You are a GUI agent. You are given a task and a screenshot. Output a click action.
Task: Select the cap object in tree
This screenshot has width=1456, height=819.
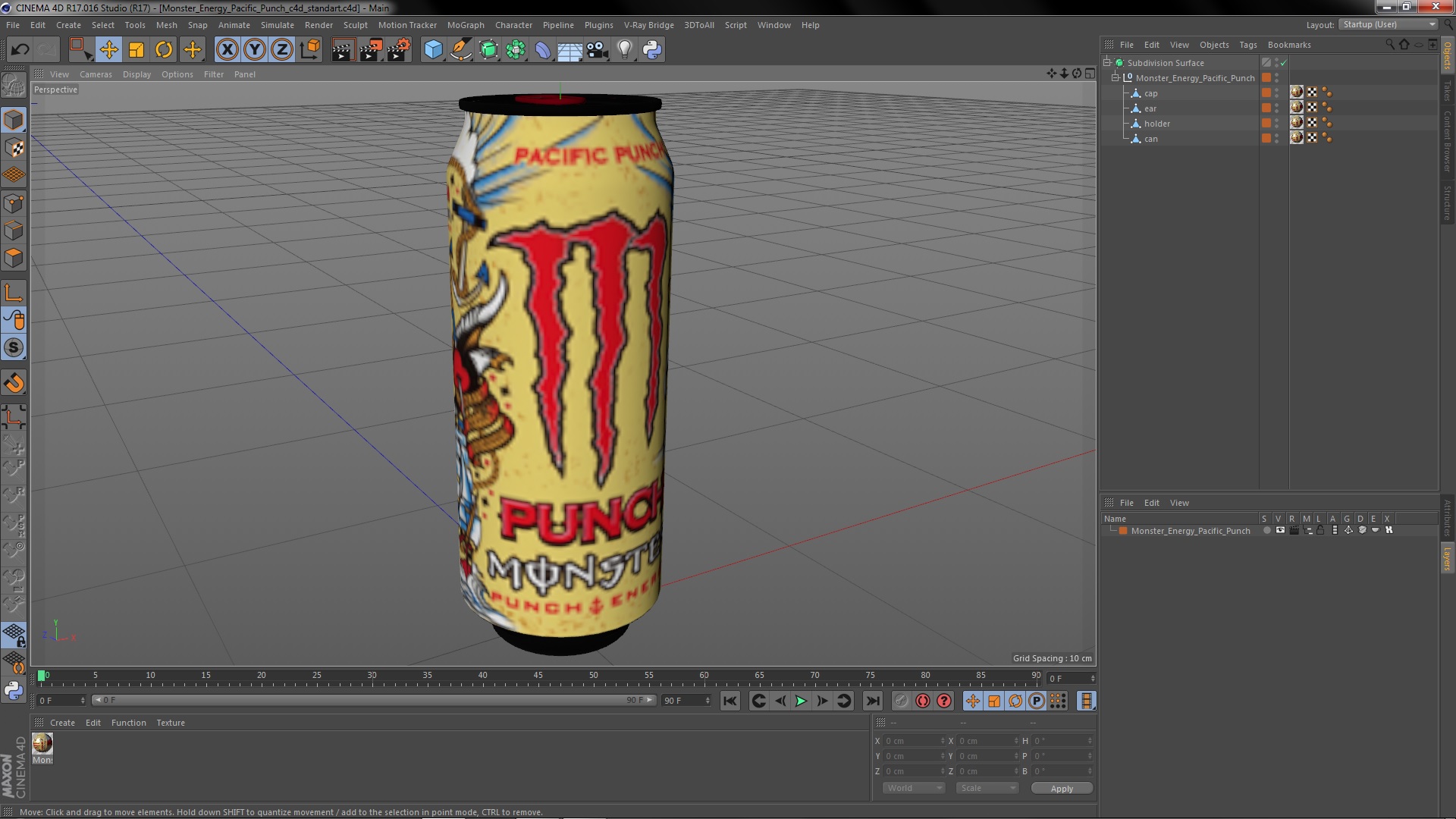tap(1150, 93)
